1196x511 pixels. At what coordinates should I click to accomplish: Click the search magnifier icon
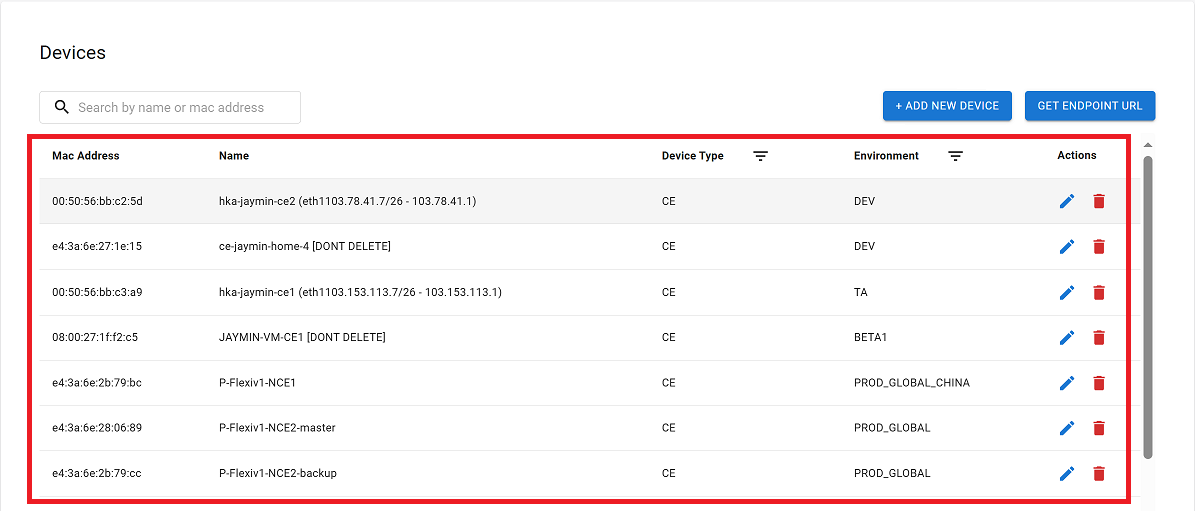click(62, 108)
